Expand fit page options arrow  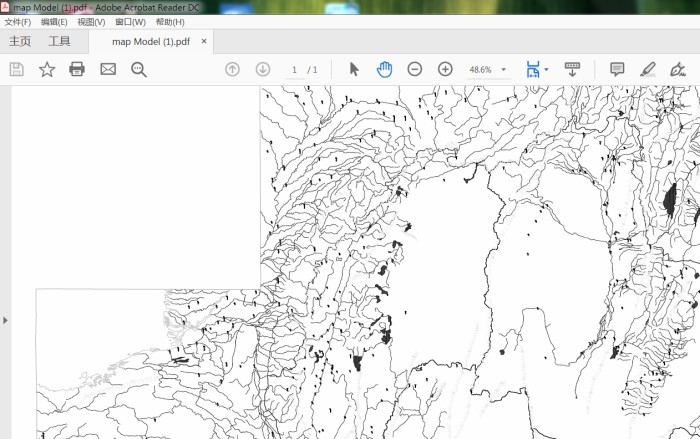(546, 70)
